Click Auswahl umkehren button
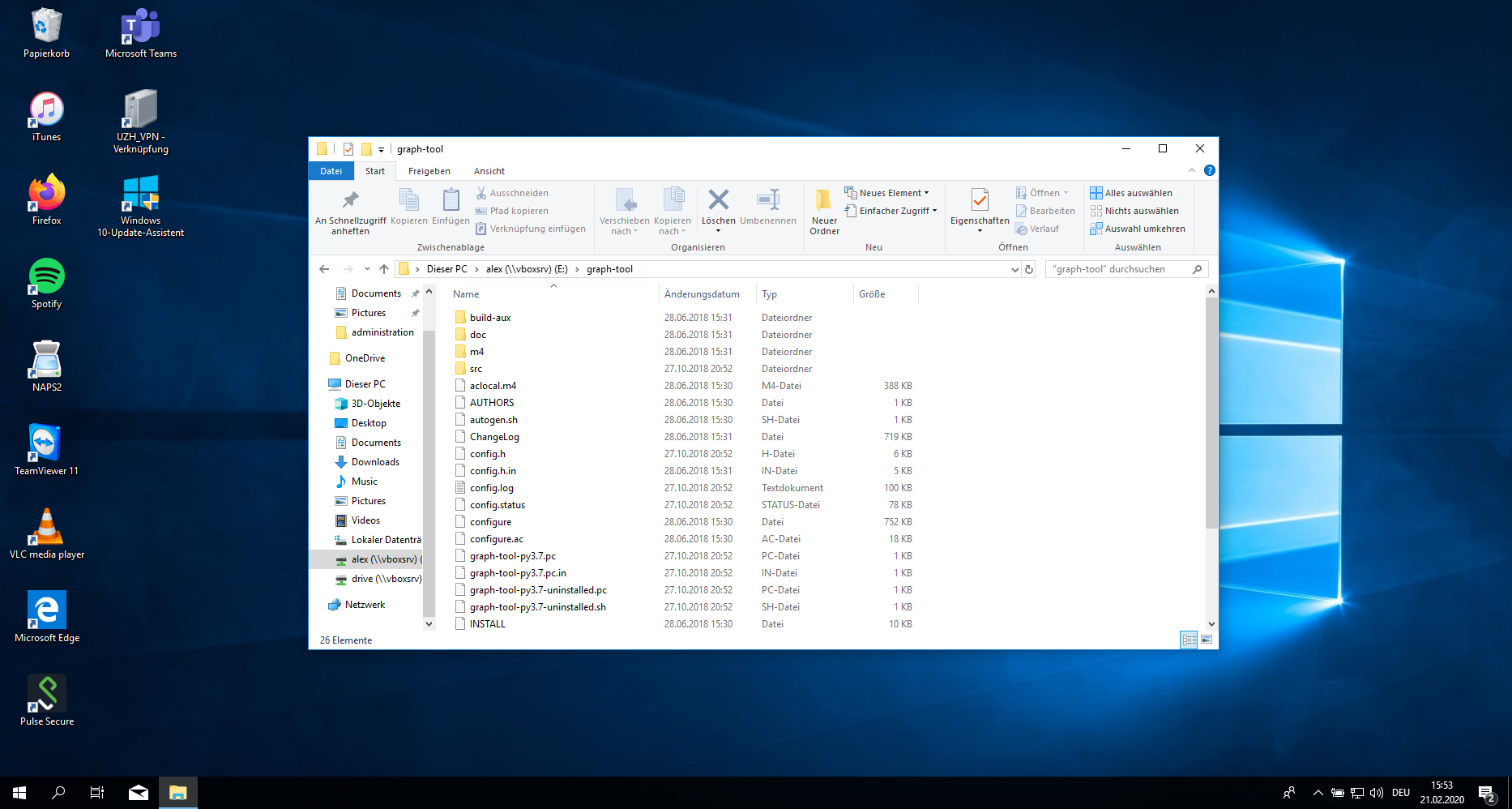This screenshot has height=809, width=1512. (1138, 229)
